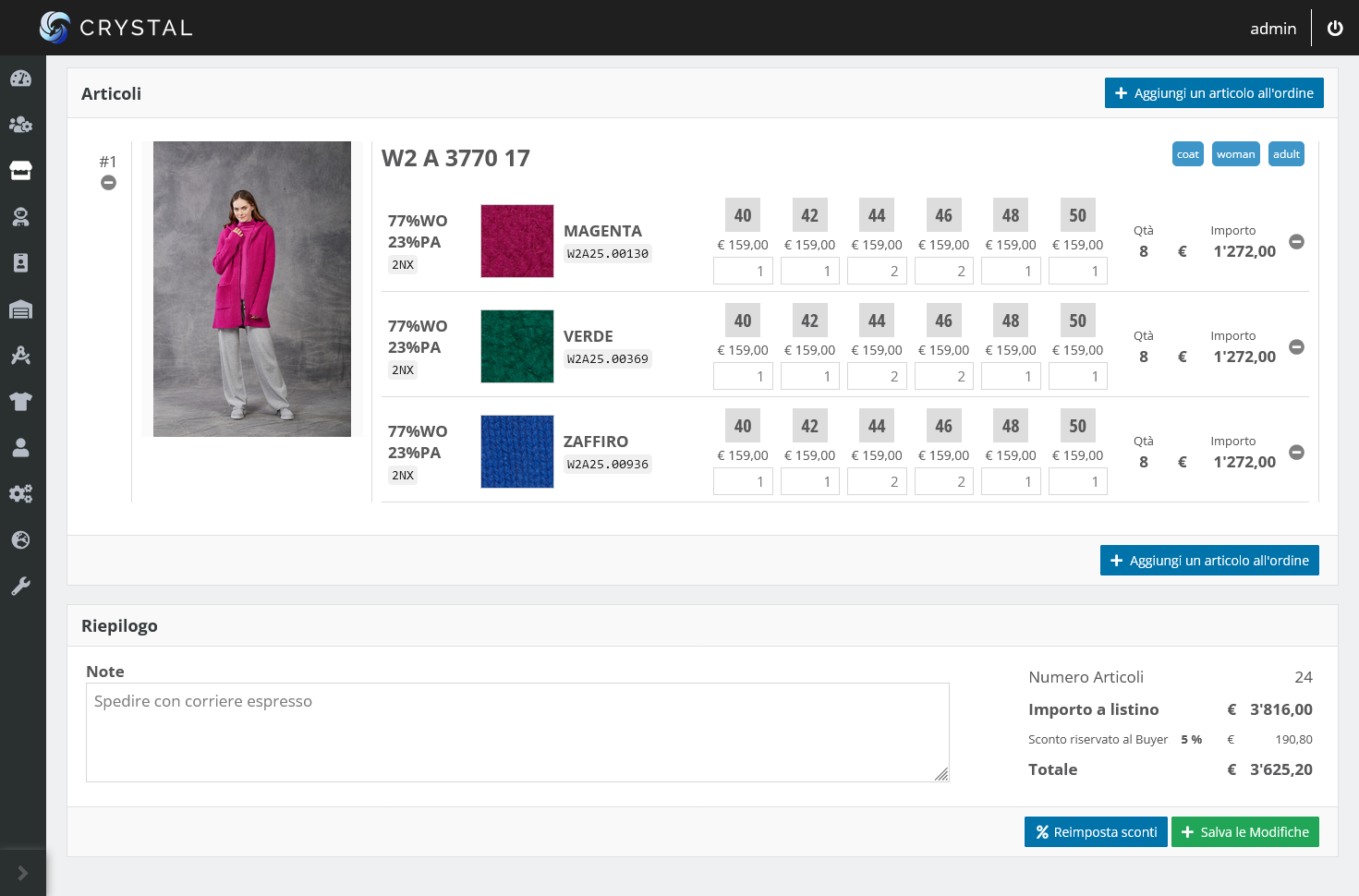Viewport: 1359px width, 896px height.
Task: Click MAGENTA size 44 quantity field
Action: tap(877, 271)
